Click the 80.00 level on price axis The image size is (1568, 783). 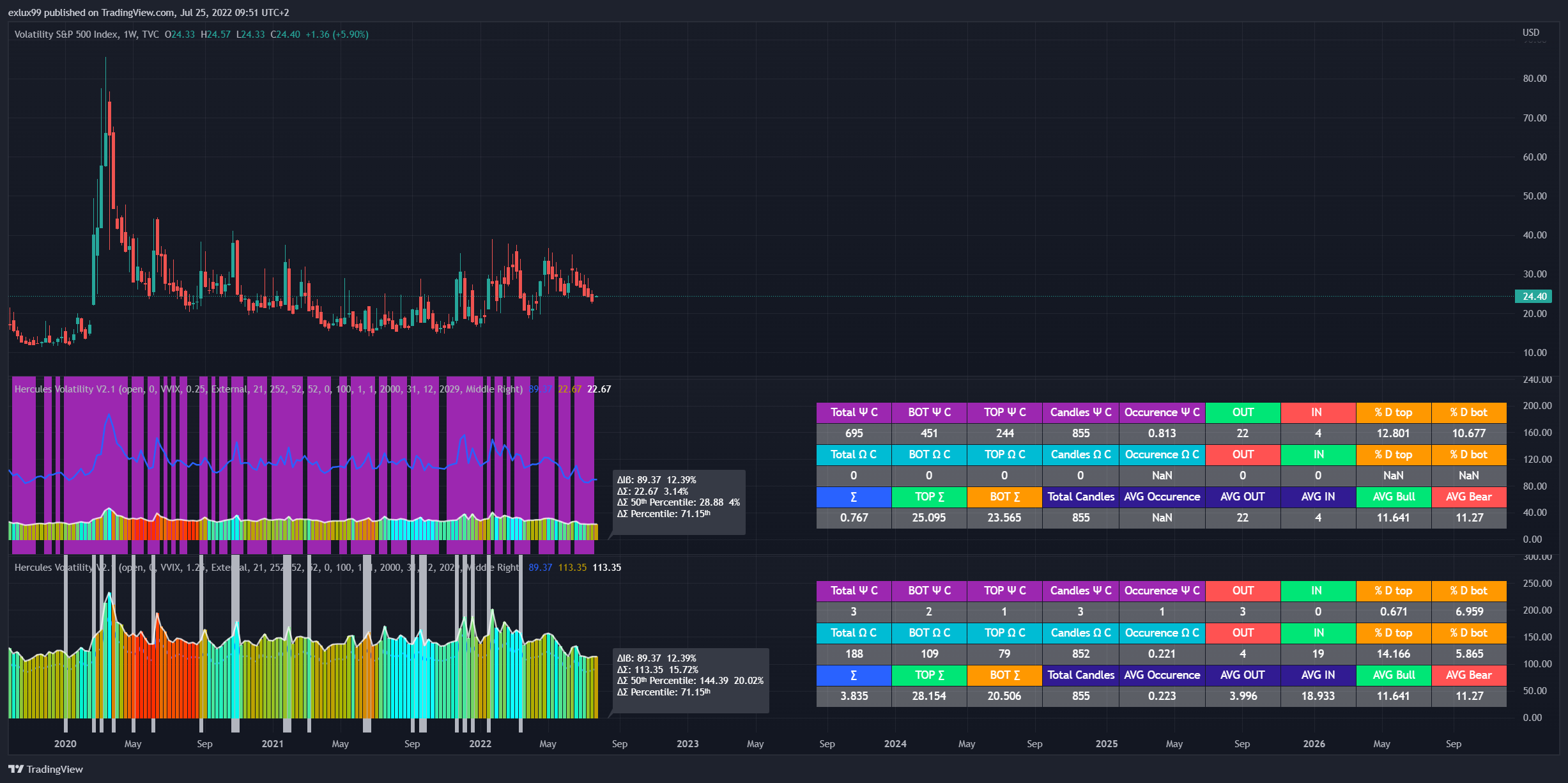[1534, 79]
